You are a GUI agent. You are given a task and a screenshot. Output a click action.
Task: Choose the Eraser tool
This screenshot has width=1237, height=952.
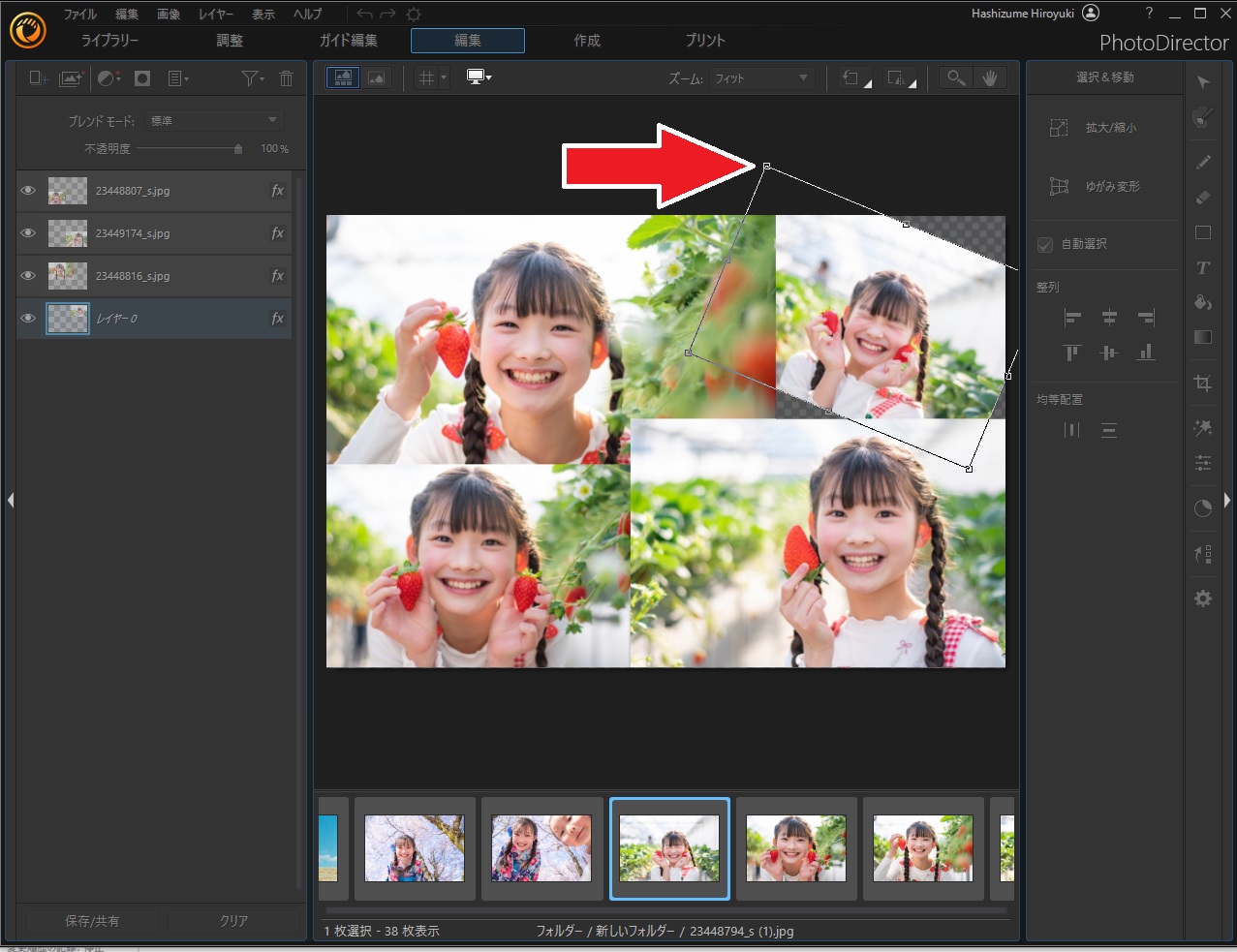click(1203, 198)
